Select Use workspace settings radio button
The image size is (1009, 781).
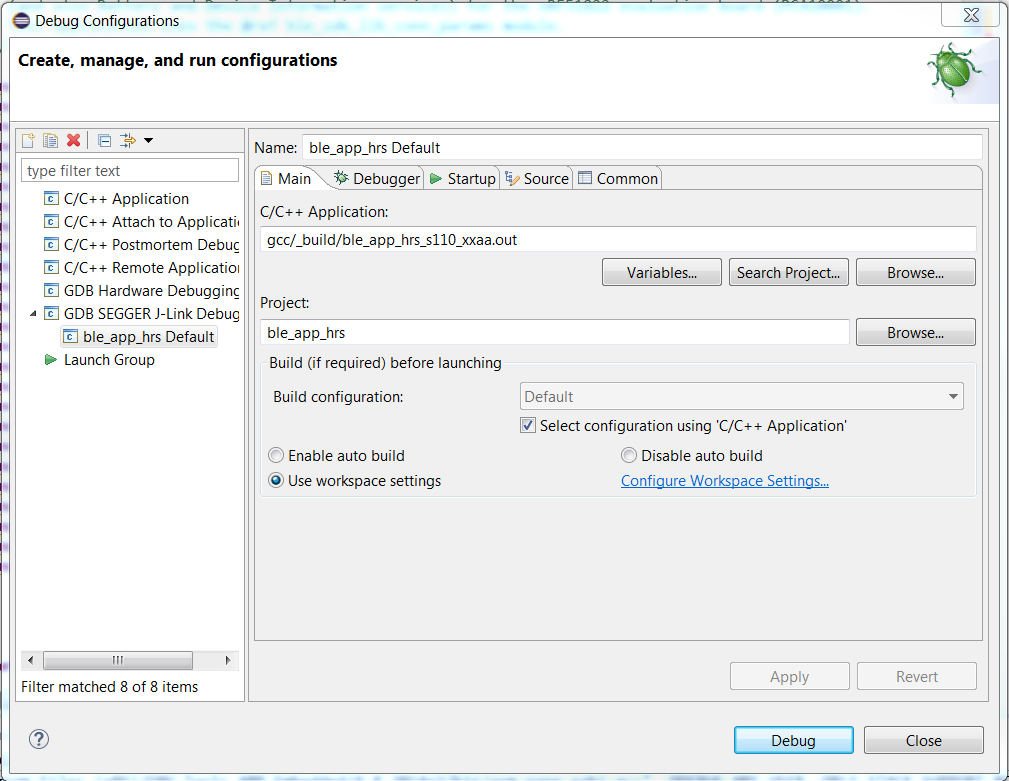coord(275,481)
